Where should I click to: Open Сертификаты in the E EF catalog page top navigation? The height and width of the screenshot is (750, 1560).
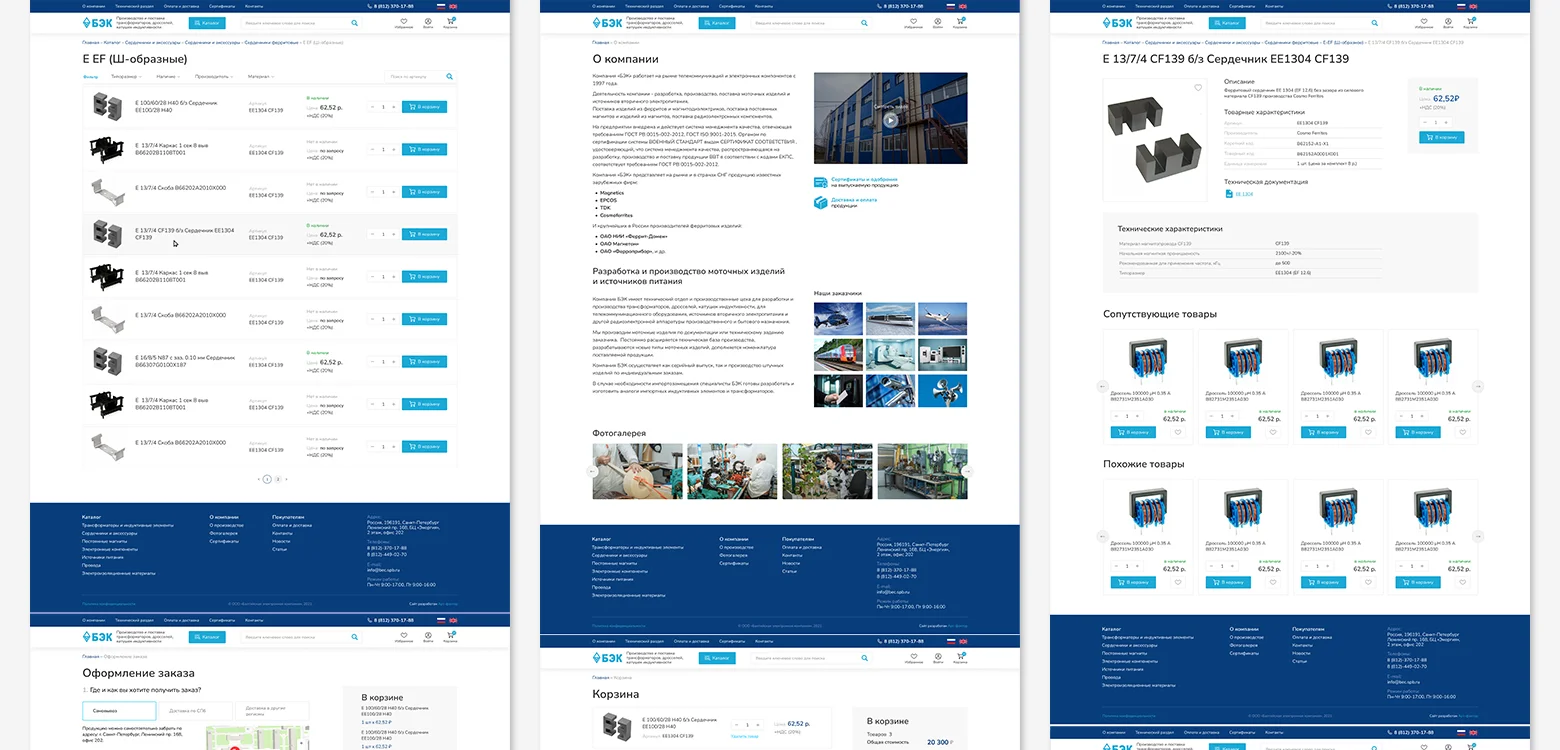click(222, 6)
